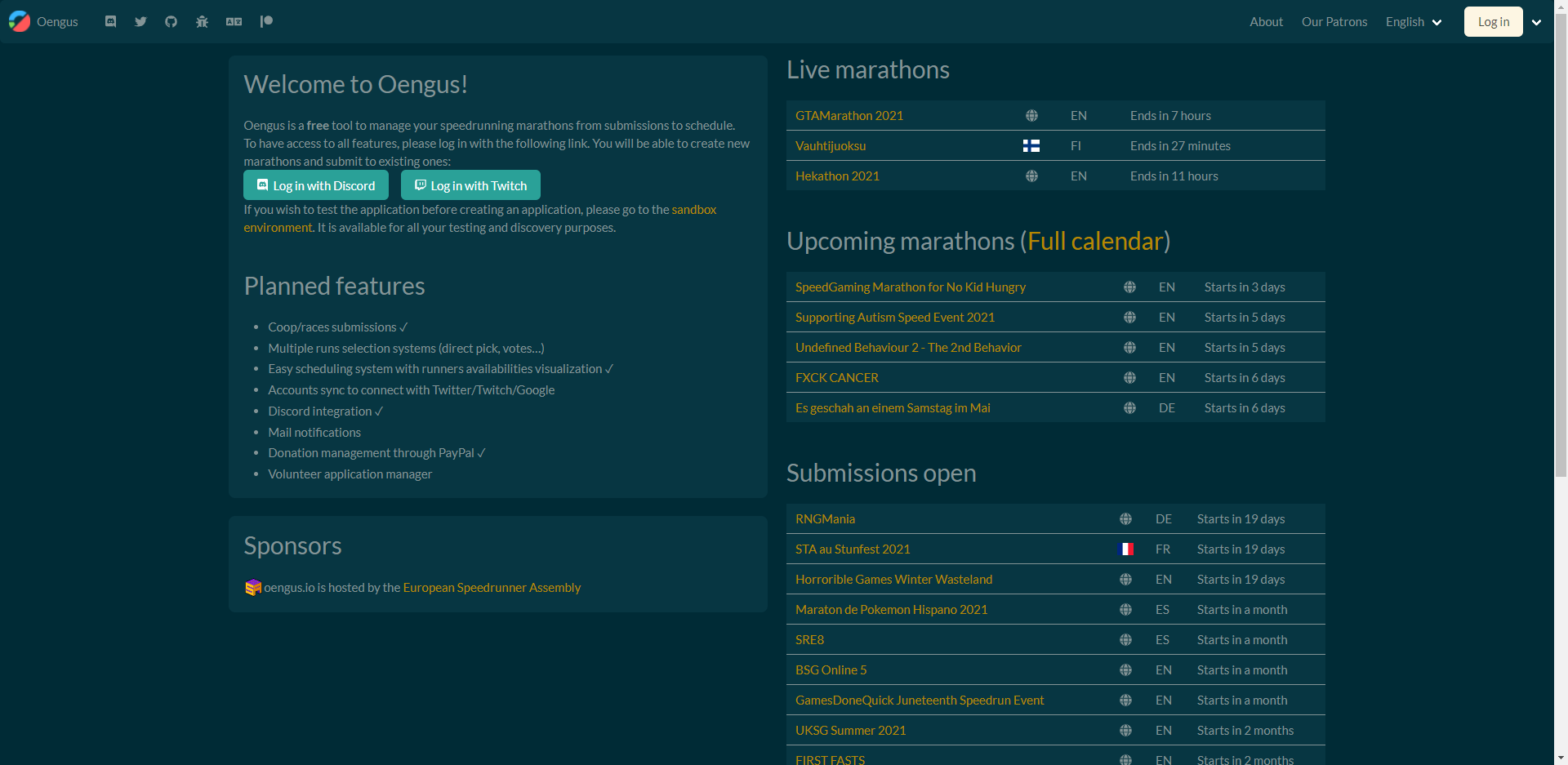Open the Twitter bird icon in navbar
The height and width of the screenshot is (765, 1568).
click(140, 21)
